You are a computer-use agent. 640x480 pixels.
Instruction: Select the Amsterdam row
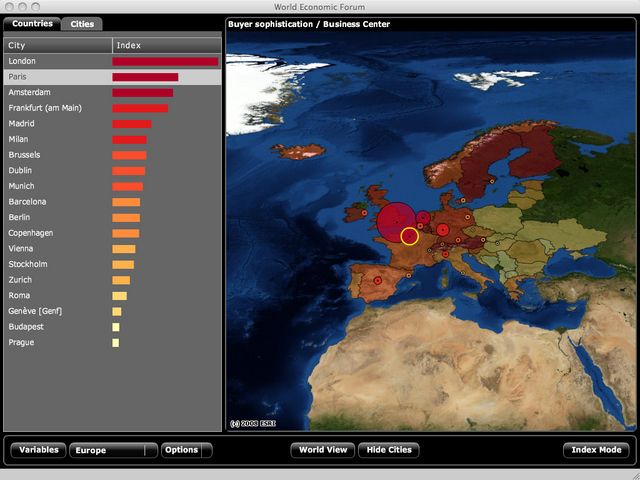pyautogui.click(x=113, y=93)
